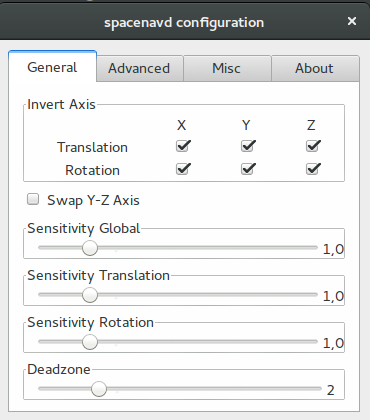
Task: Uncheck Translation Y invert checkbox
Action: click(248, 146)
